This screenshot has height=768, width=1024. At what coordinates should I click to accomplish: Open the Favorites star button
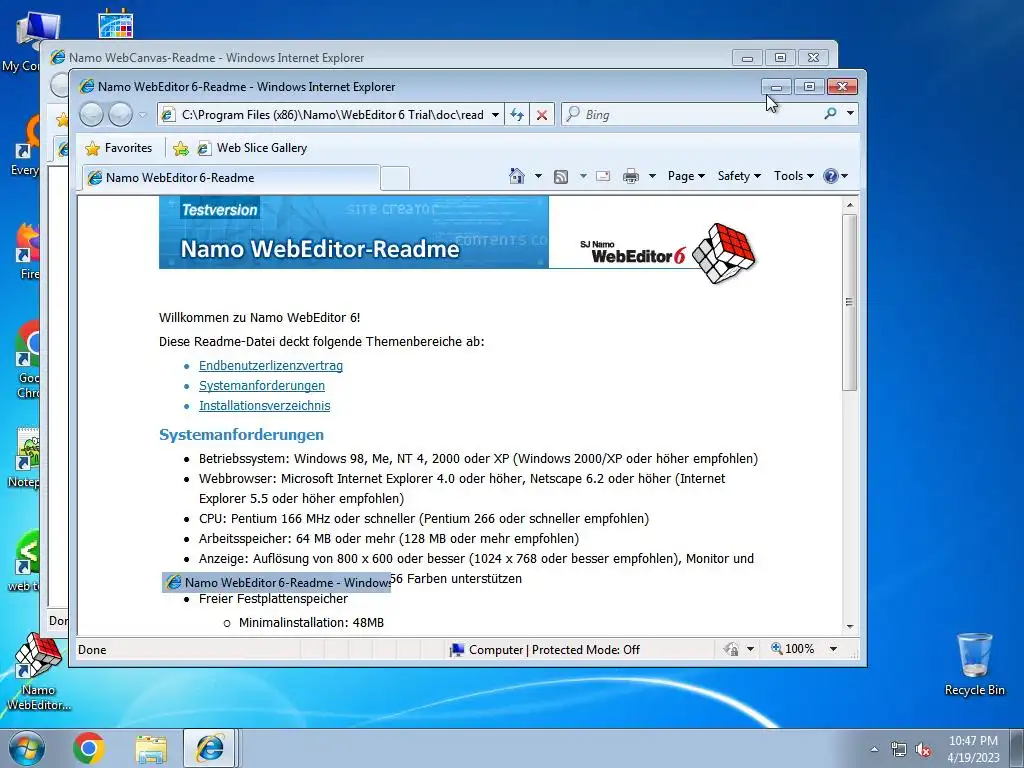tap(118, 148)
